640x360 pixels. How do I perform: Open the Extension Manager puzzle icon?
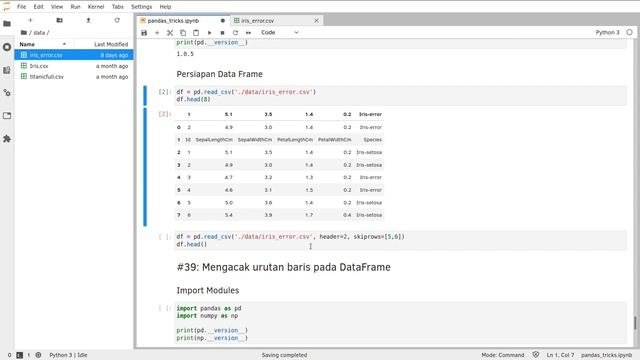(7, 139)
